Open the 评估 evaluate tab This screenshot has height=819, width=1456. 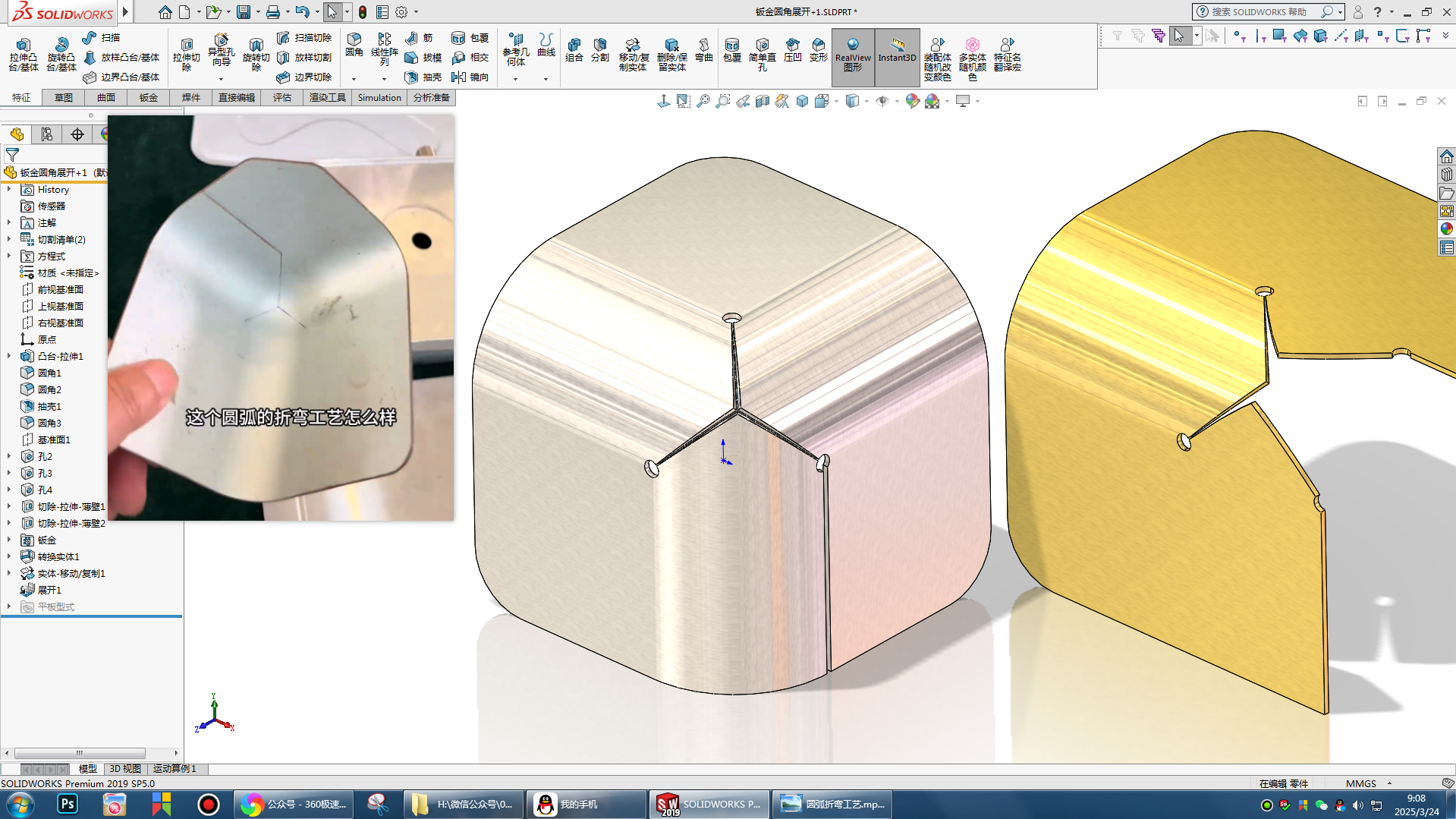(282, 97)
